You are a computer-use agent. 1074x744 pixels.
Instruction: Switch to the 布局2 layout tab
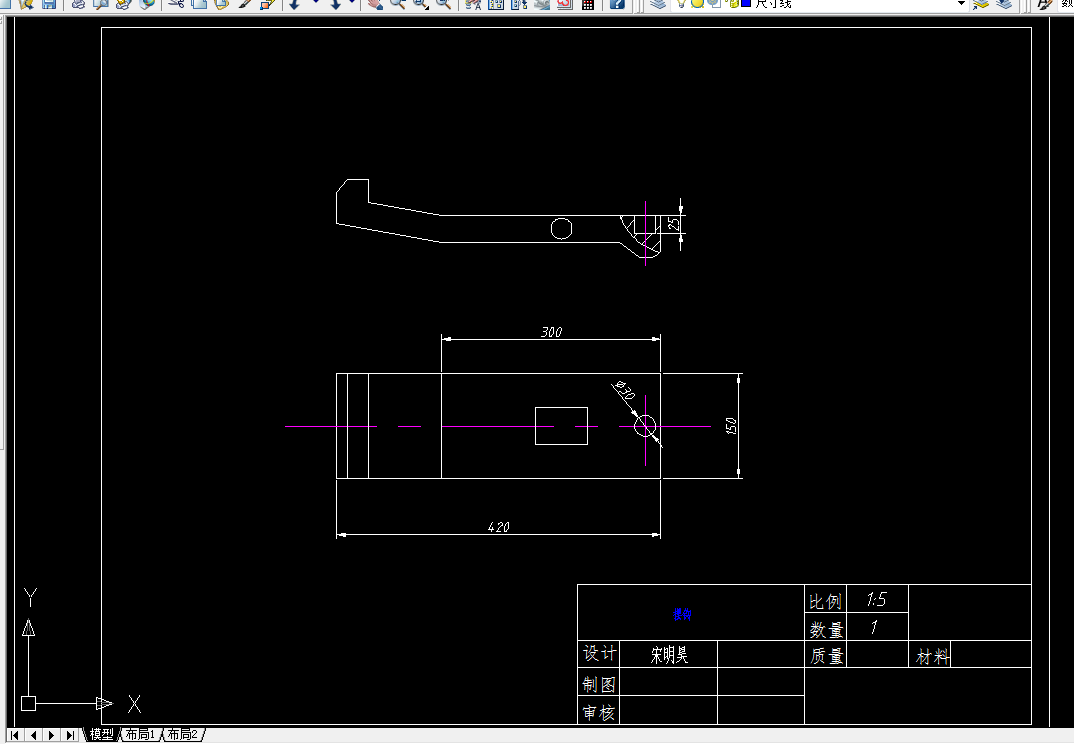click(183, 734)
